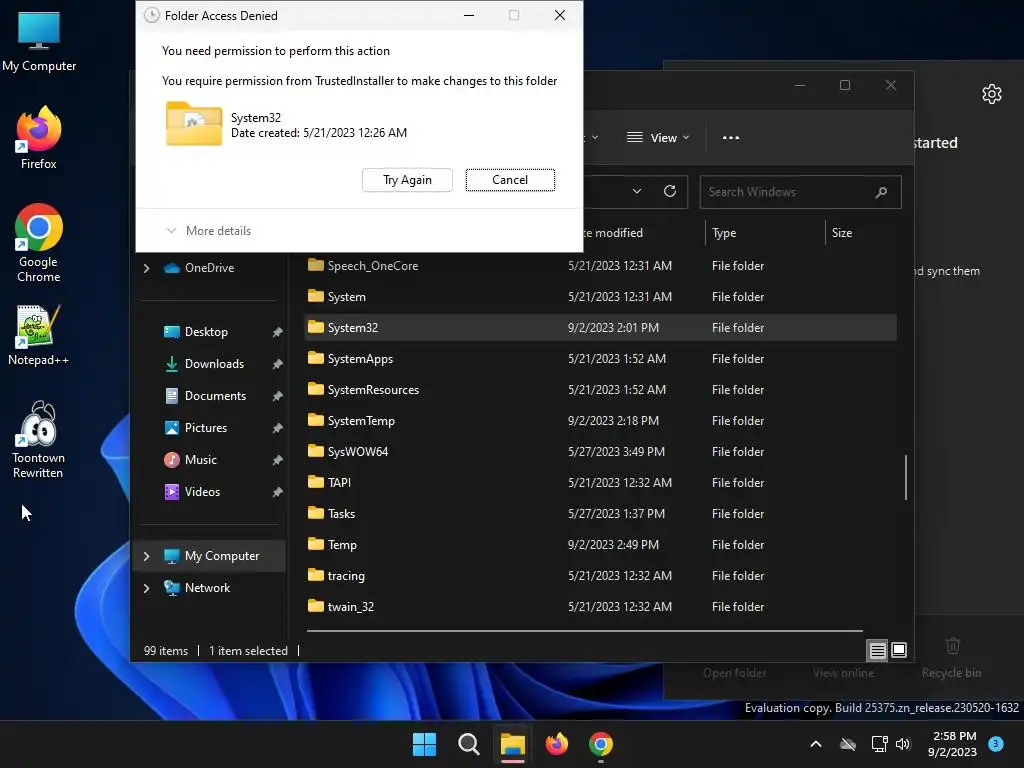Click Try Again in access denied dialog
Viewport: 1024px width, 768px height.
(407, 180)
